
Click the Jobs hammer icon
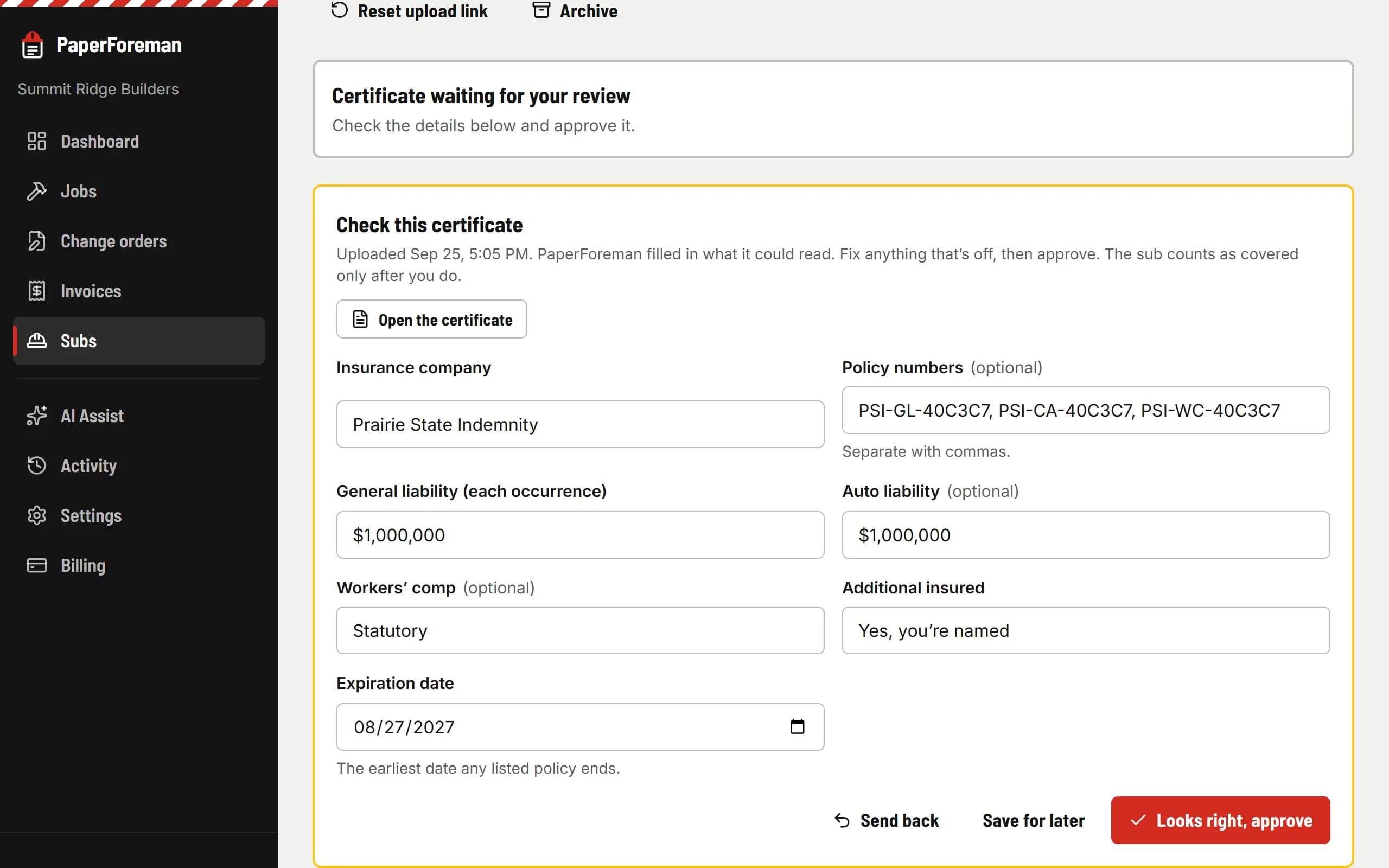pyautogui.click(x=37, y=191)
